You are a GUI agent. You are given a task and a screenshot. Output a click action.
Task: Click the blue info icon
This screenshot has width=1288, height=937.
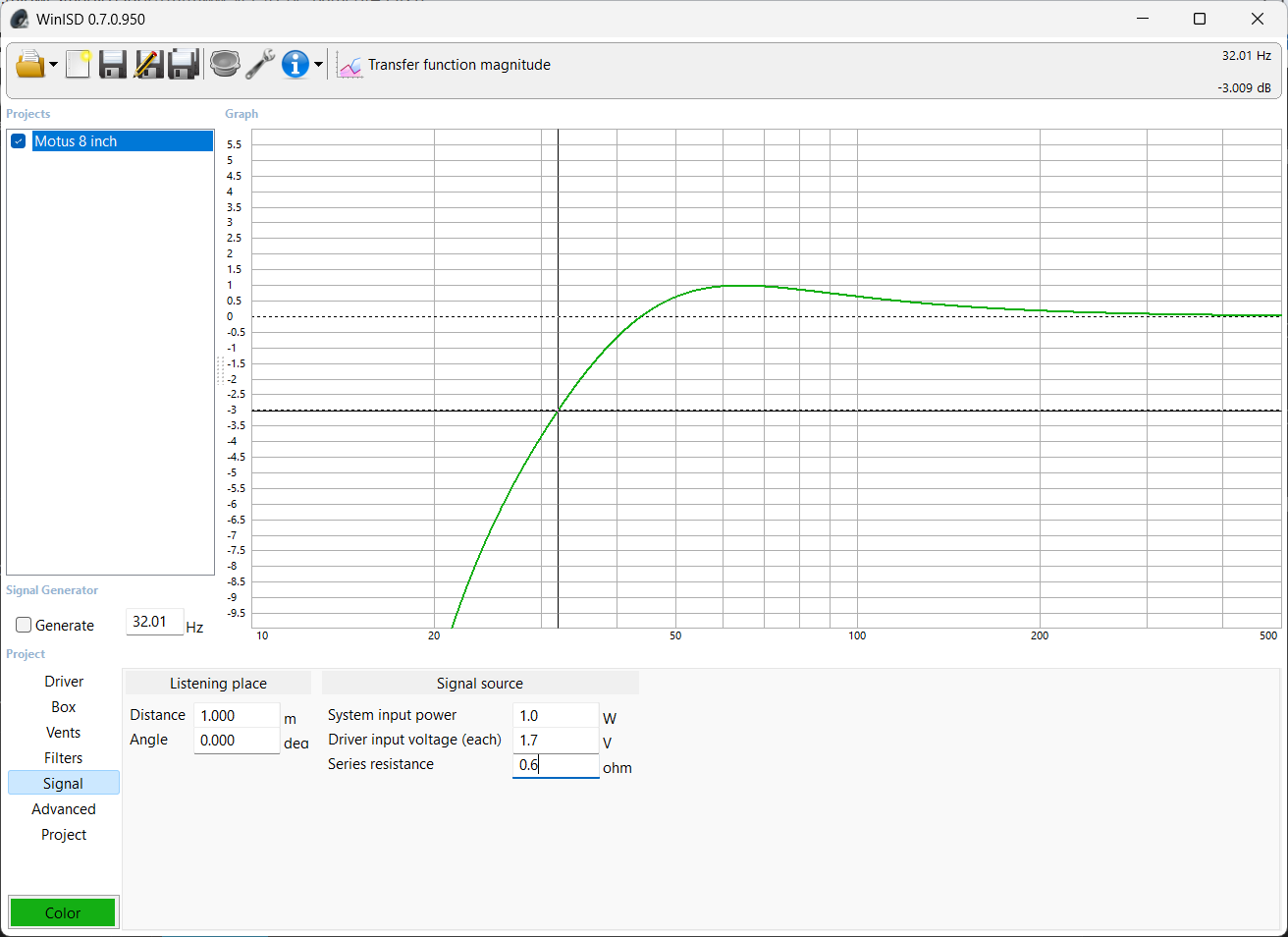click(x=295, y=65)
